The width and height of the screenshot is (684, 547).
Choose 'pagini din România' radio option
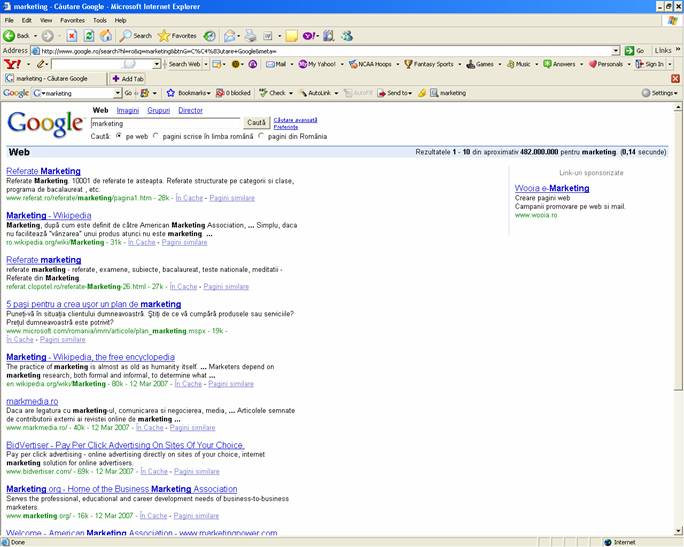(261, 135)
